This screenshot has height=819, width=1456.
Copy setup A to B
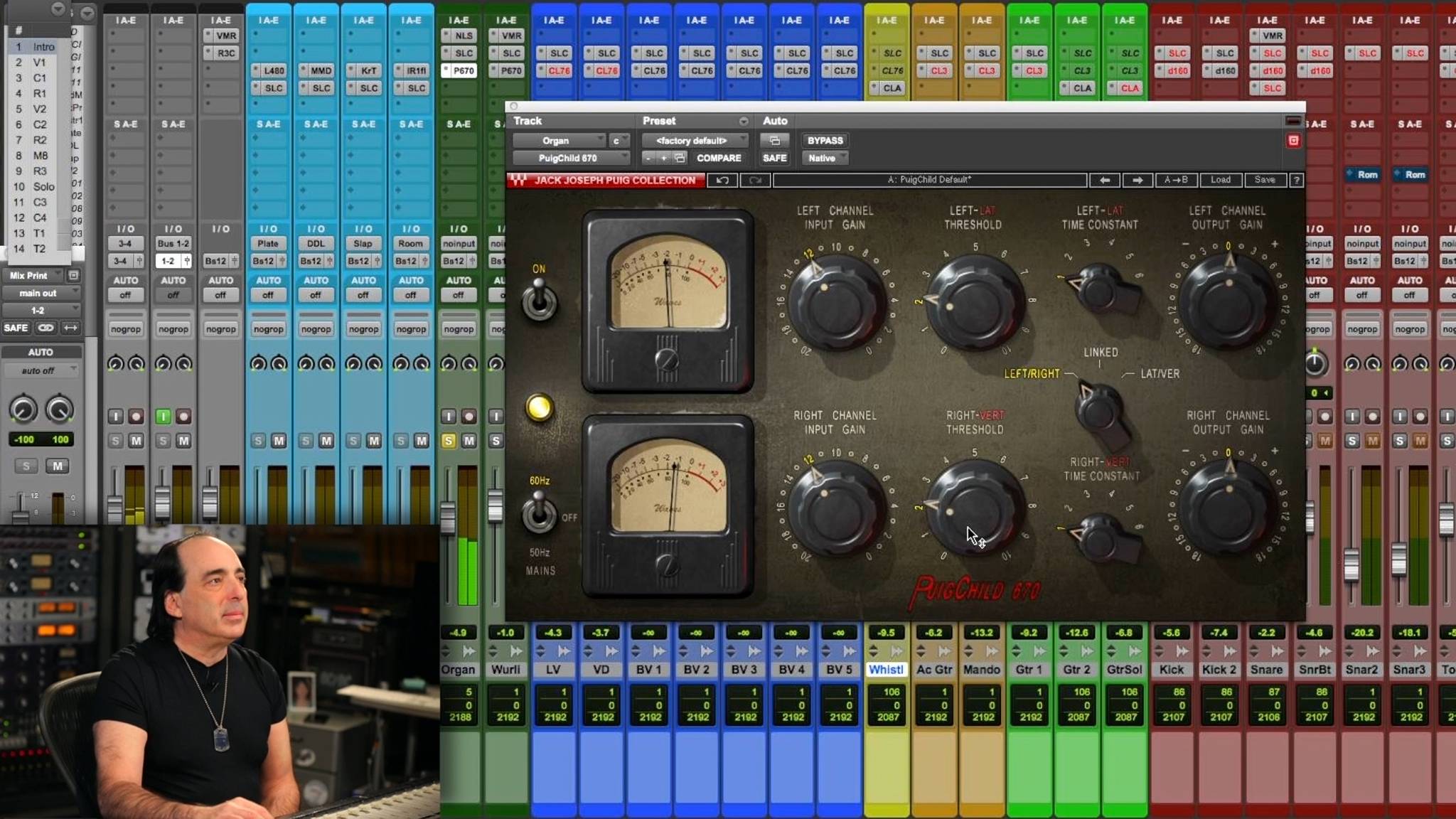[x=1176, y=181]
